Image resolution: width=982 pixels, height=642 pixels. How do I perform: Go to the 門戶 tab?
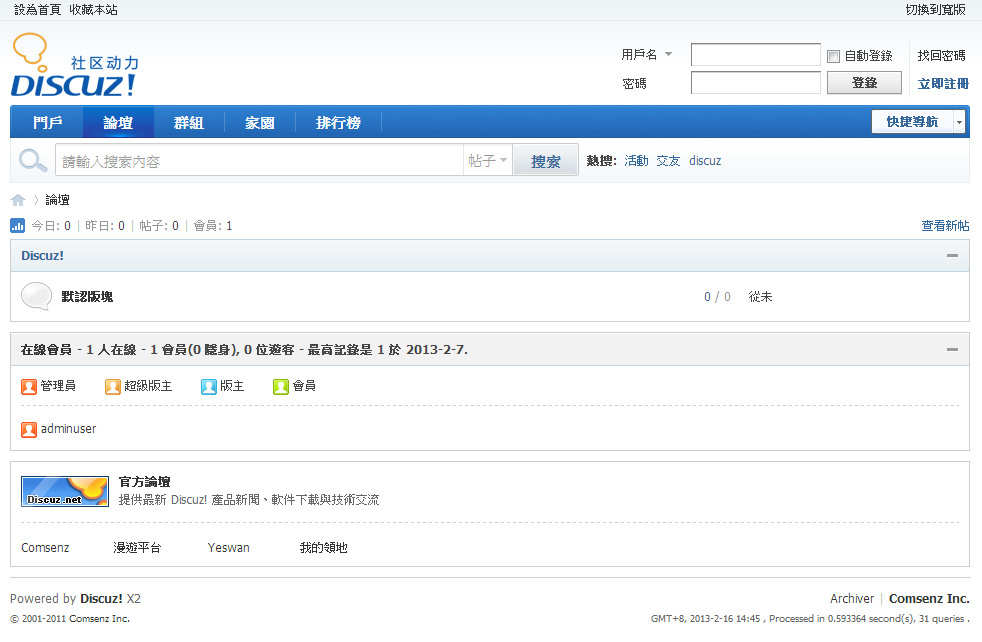[48, 122]
